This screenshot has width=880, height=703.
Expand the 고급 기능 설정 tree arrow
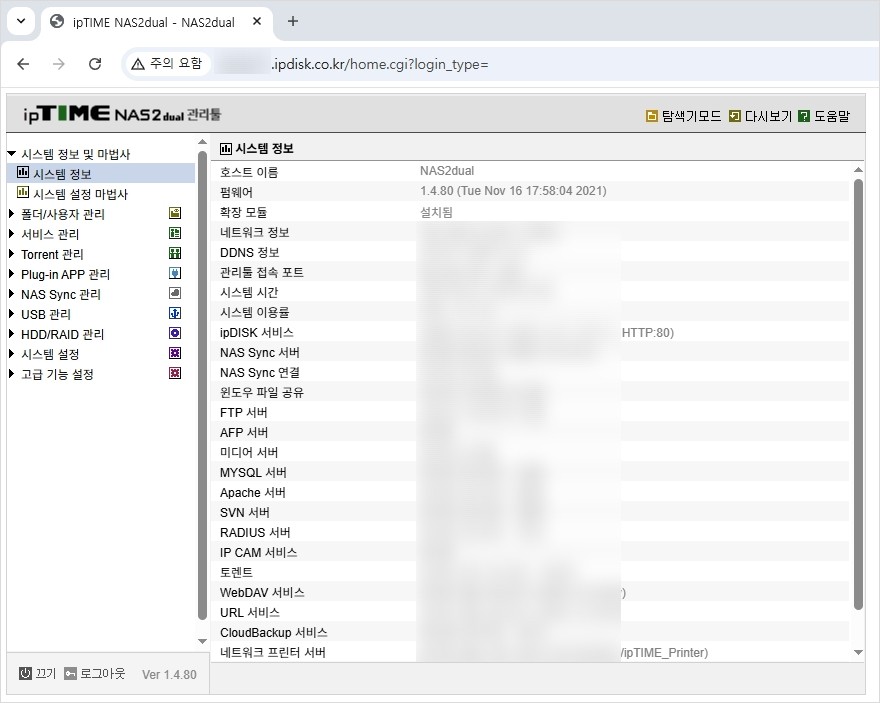point(11,374)
